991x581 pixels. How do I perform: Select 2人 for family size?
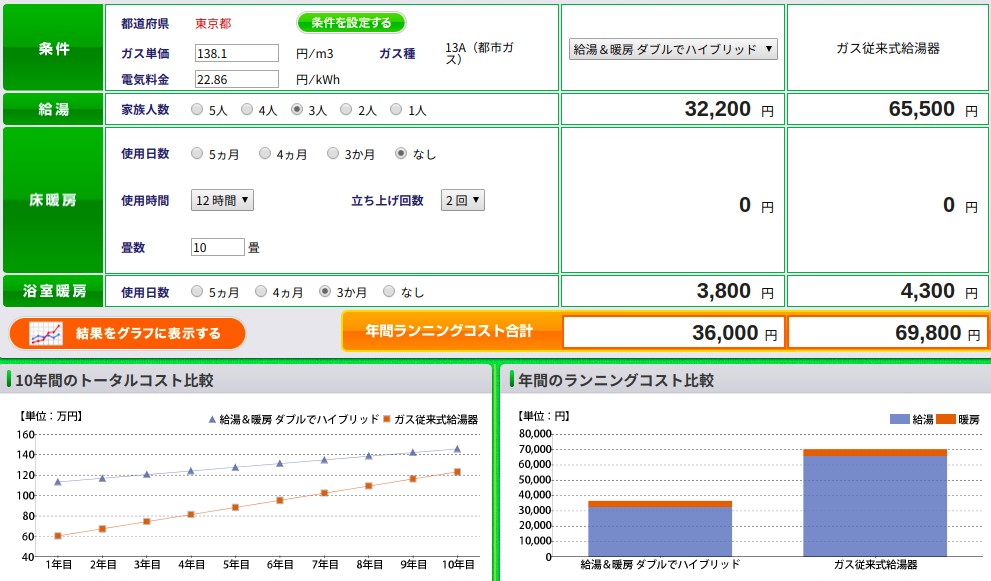click(346, 109)
